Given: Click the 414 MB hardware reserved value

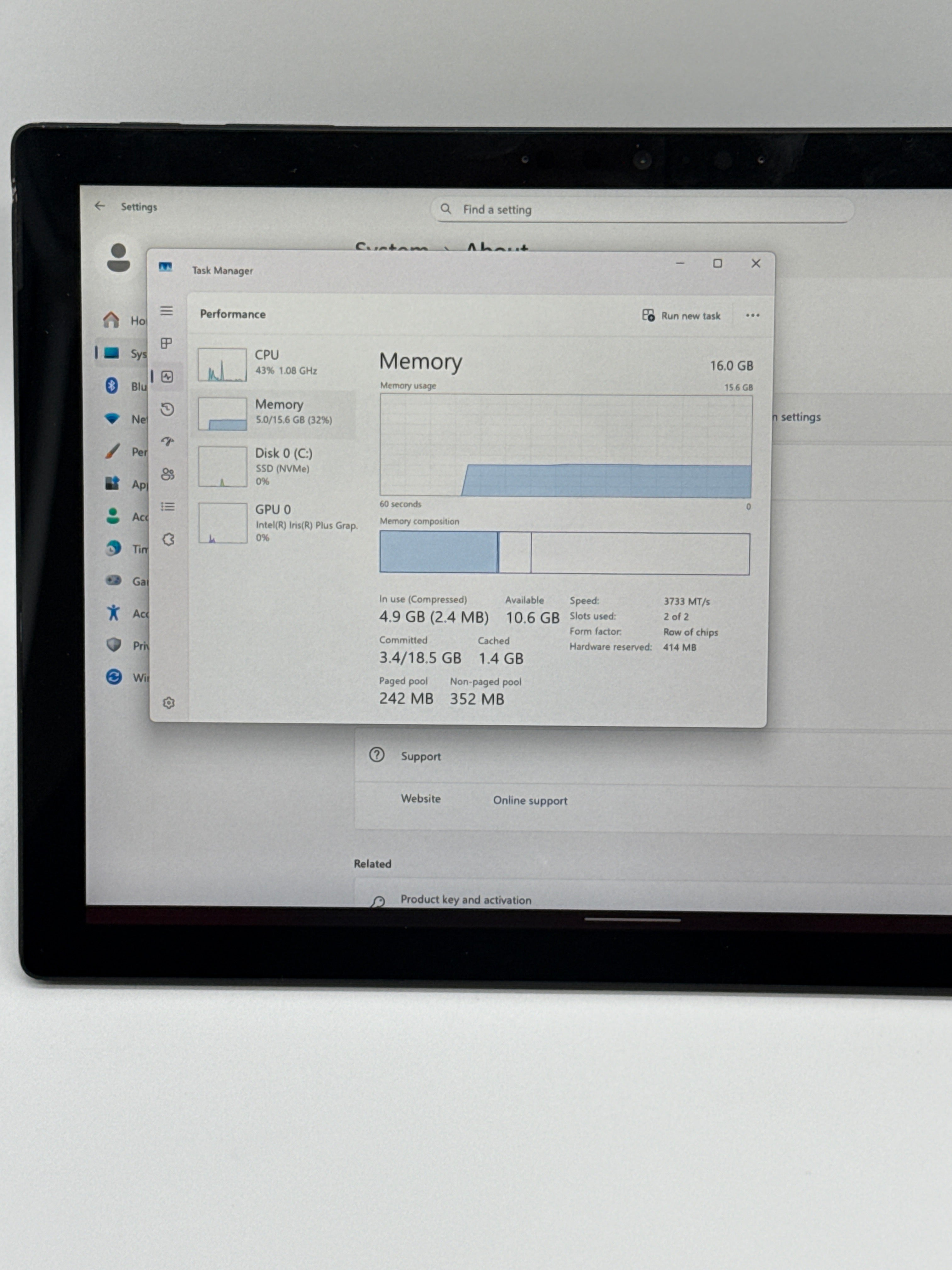Looking at the screenshot, I should point(679,647).
